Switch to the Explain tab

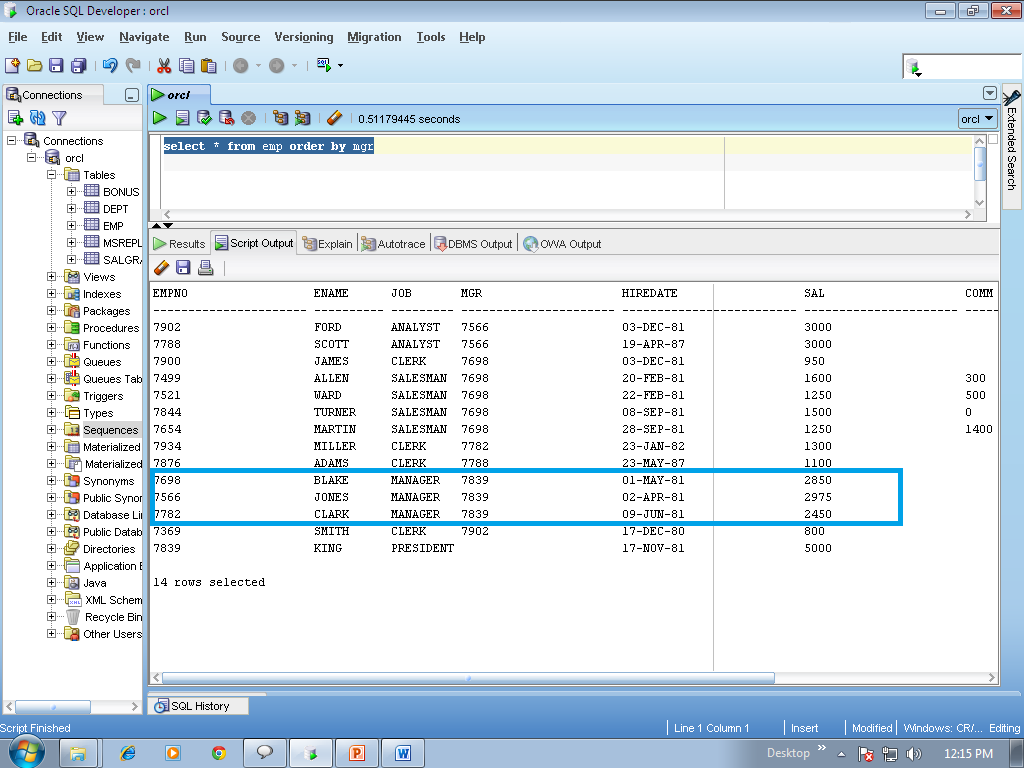click(x=328, y=244)
